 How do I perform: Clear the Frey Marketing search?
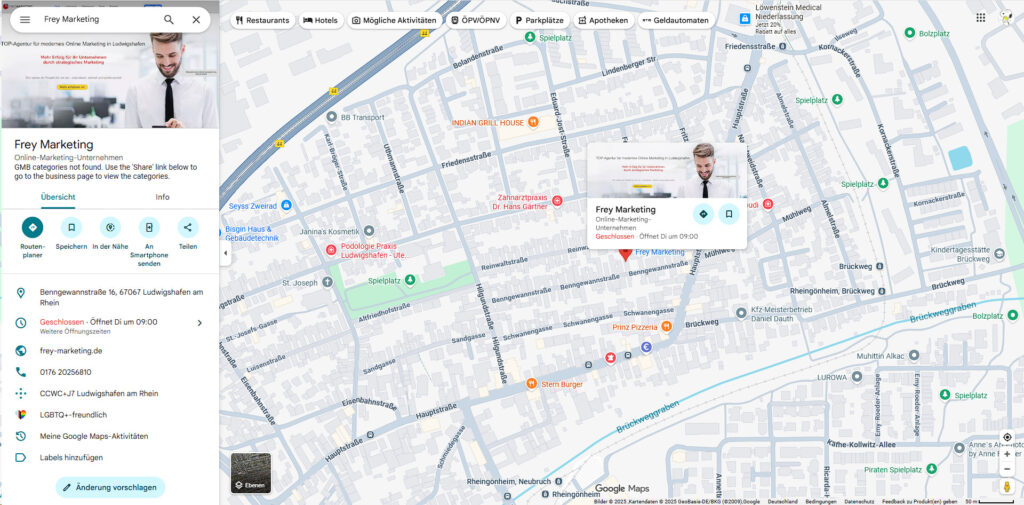pyautogui.click(x=196, y=19)
